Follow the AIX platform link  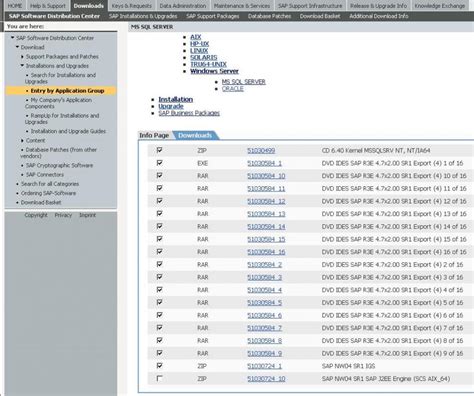196,37
